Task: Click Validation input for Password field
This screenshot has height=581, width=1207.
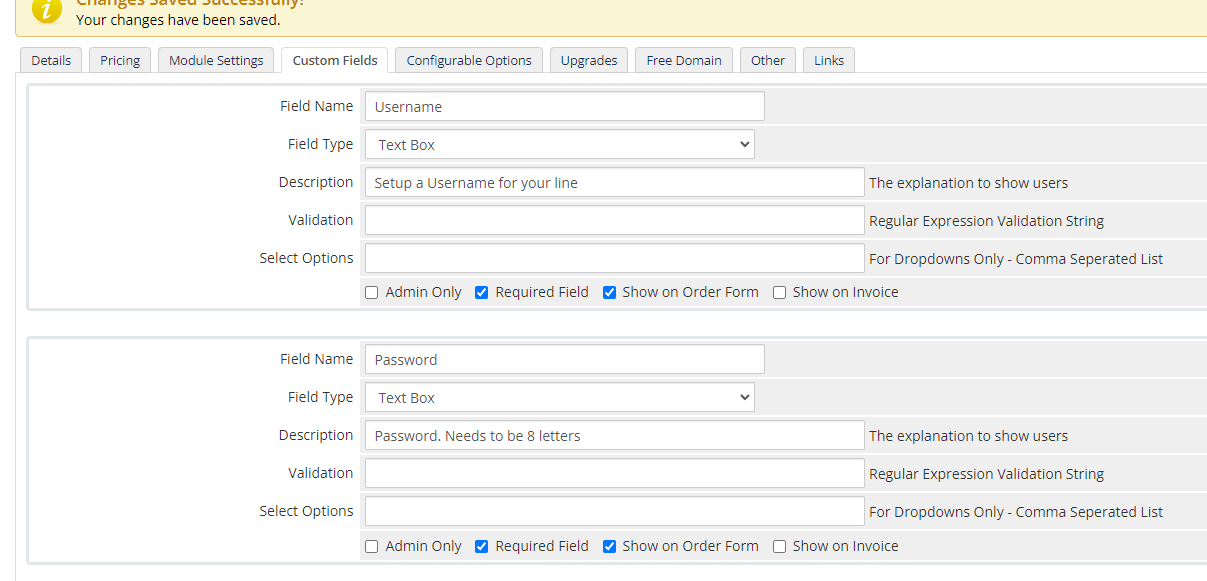Action: coord(614,474)
